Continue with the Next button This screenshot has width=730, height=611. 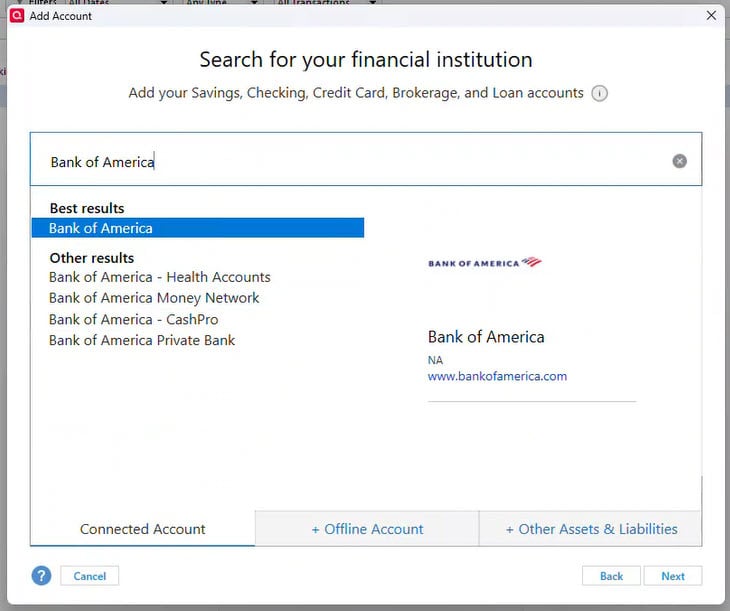(x=673, y=576)
